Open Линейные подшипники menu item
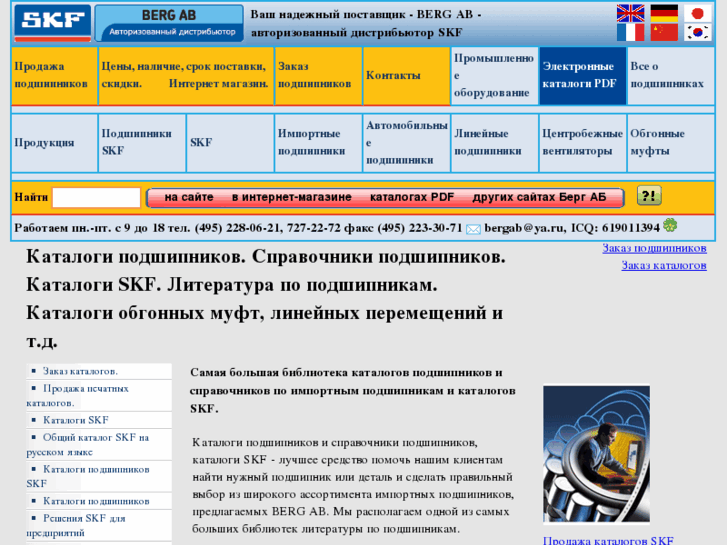Image resolution: width=727 pixels, height=545 pixels. pyautogui.click(x=495, y=143)
